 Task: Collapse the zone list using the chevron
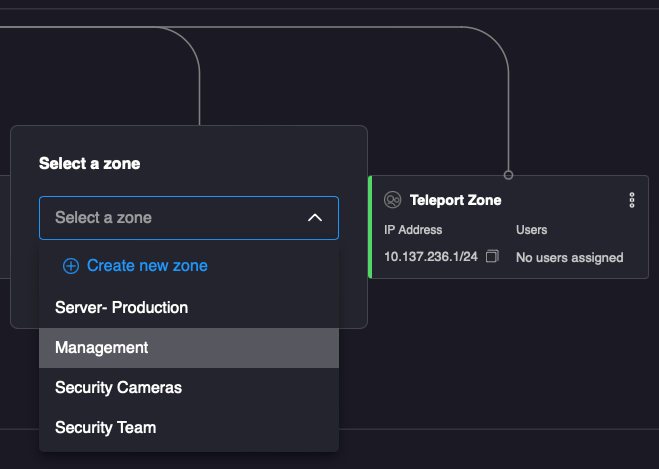point(315,218)
